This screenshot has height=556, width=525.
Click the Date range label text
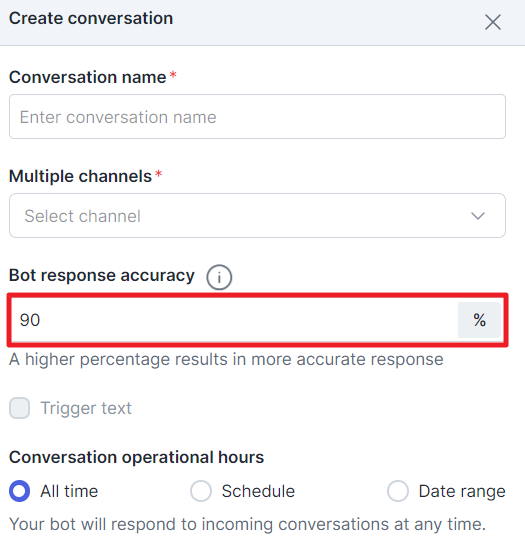pos(462,492)
